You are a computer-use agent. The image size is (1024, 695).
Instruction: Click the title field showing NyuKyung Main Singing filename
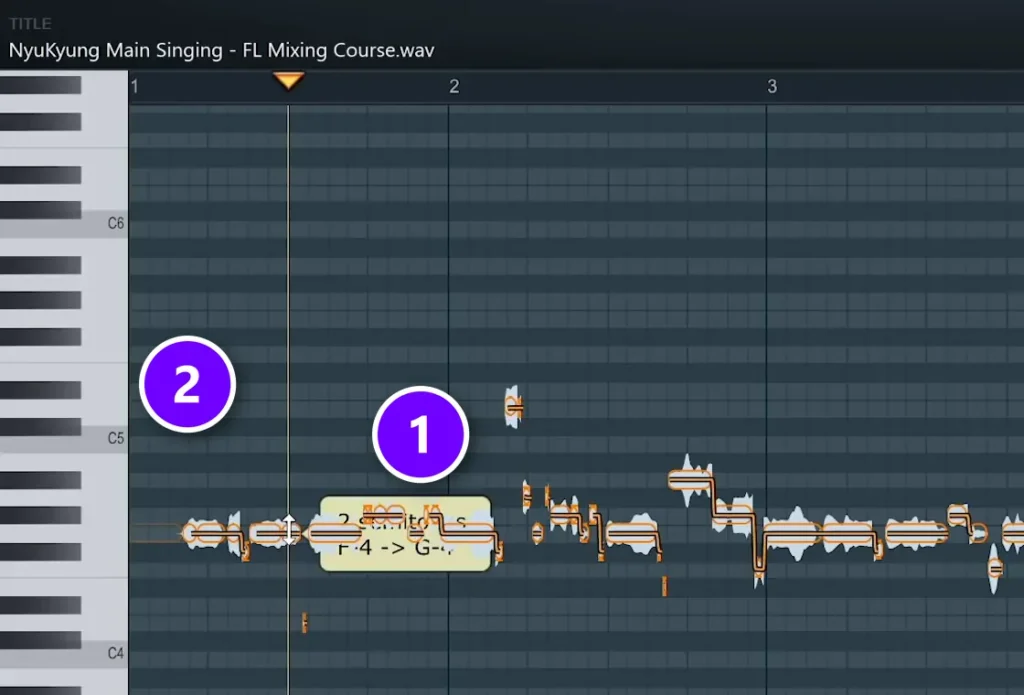click(x=221, y=50)
